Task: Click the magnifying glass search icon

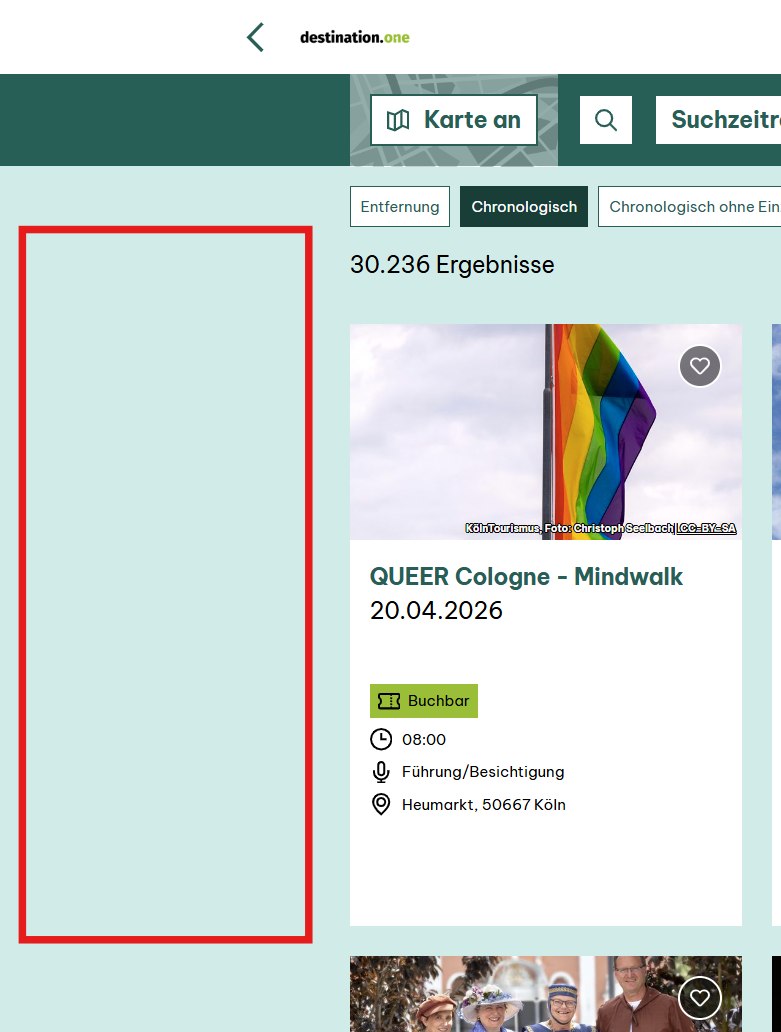Action: pyautogui.click(x=606, y=120)
